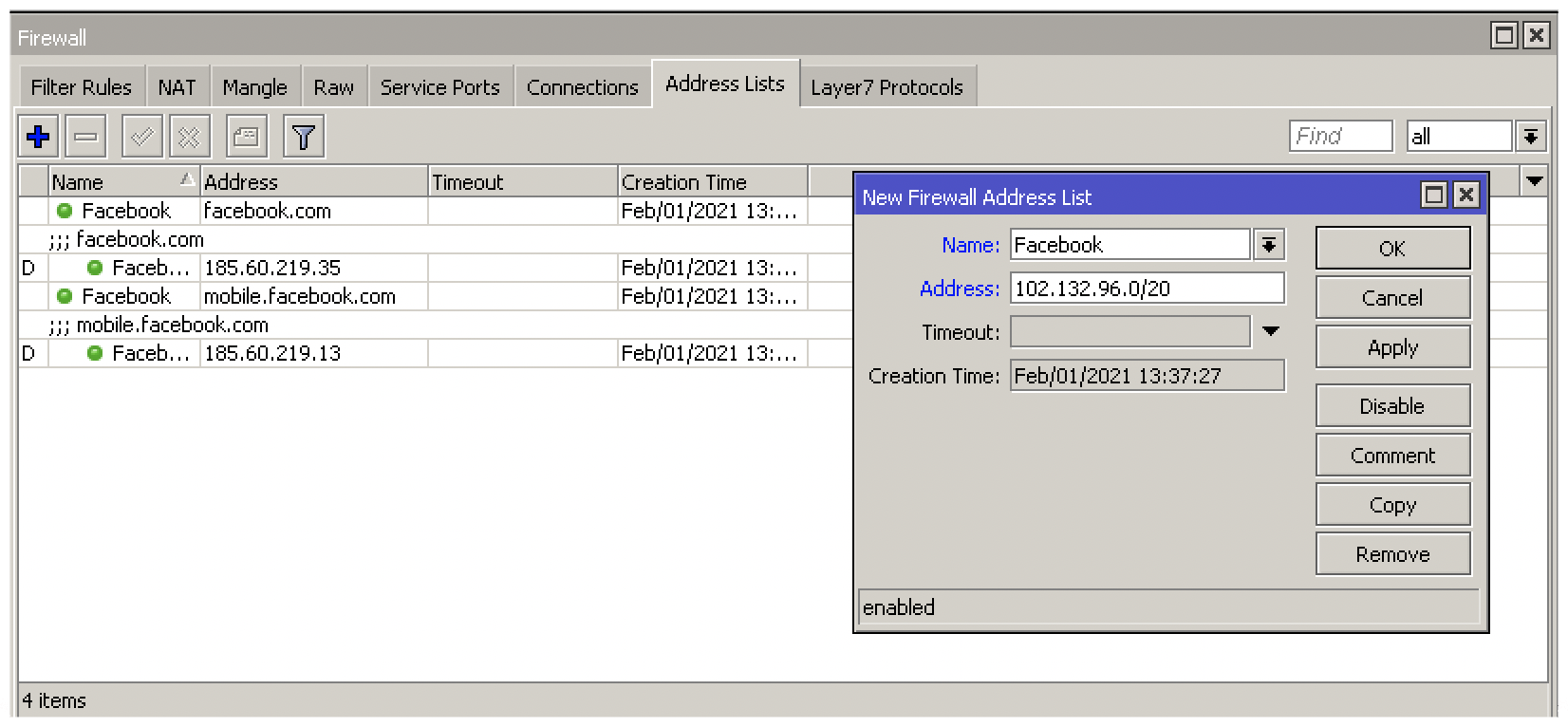The height and width of the screenshot is (727, 1568).
Task: Sort by the Address column header
Action: tap(314, 181)
